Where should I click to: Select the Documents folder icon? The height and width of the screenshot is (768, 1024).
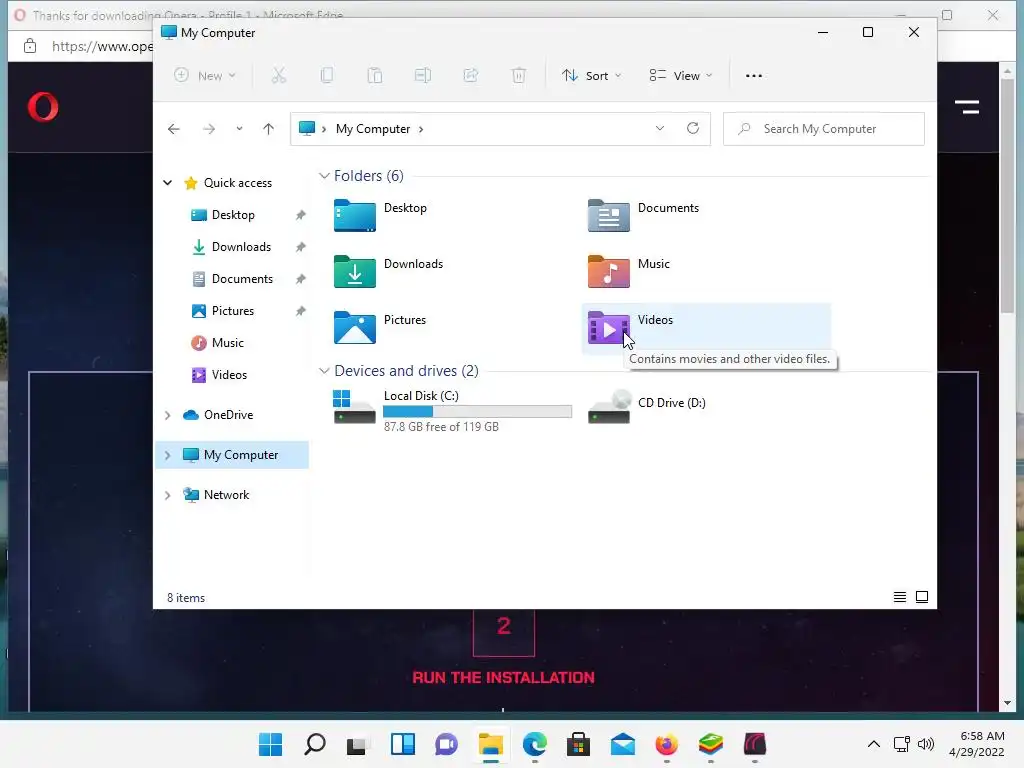click(609, 216)
